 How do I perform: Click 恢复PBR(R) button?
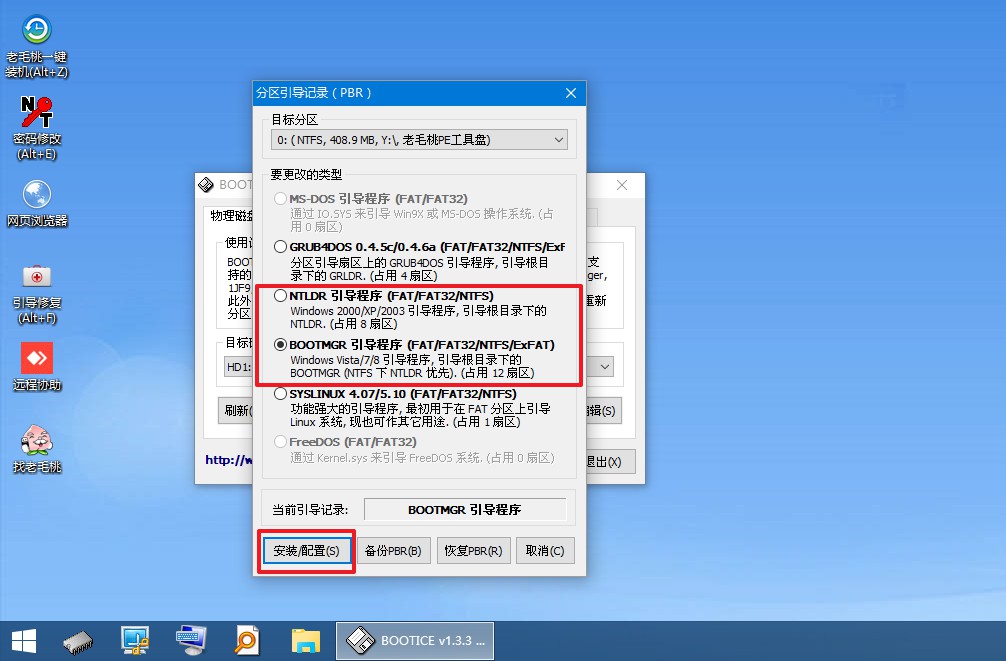473,551
